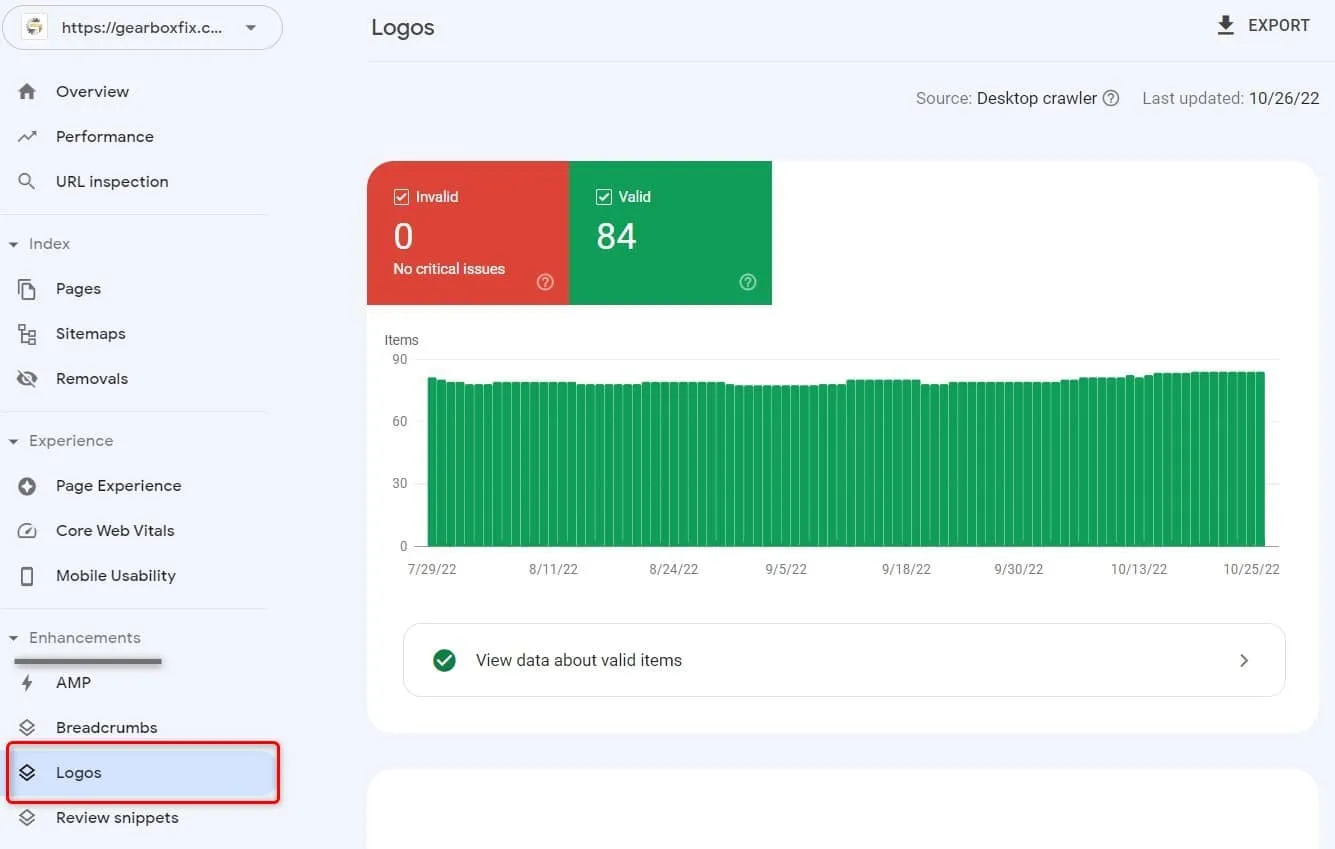1335x849 pixels.
Task: Click the help icon in Invalid card
Action: 545,282
